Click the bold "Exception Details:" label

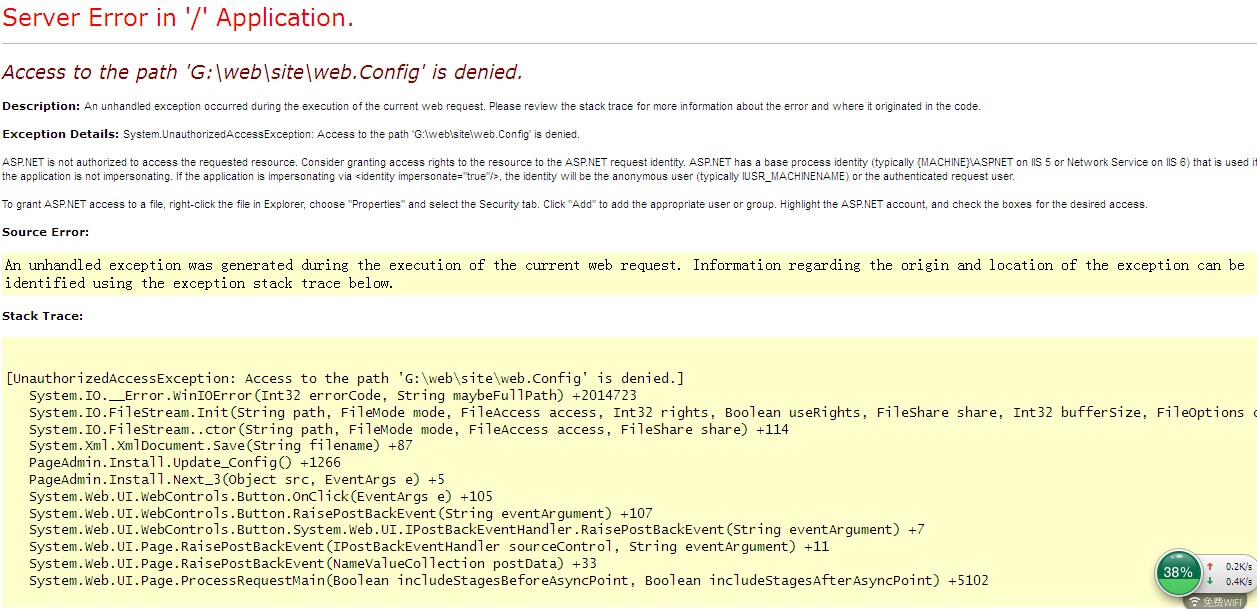(60, 134)
